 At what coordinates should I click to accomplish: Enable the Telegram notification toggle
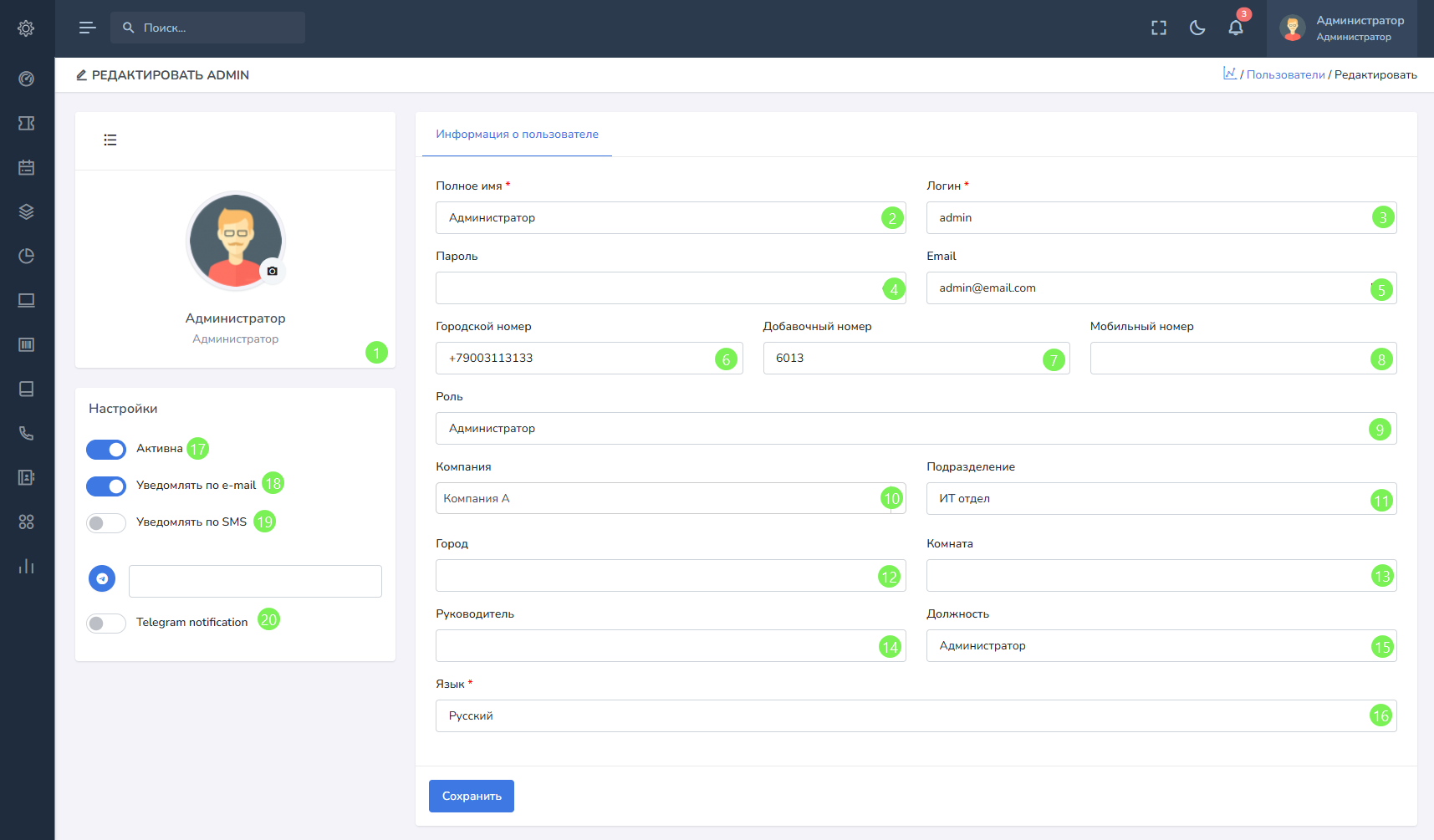click(x=106, y=624)
